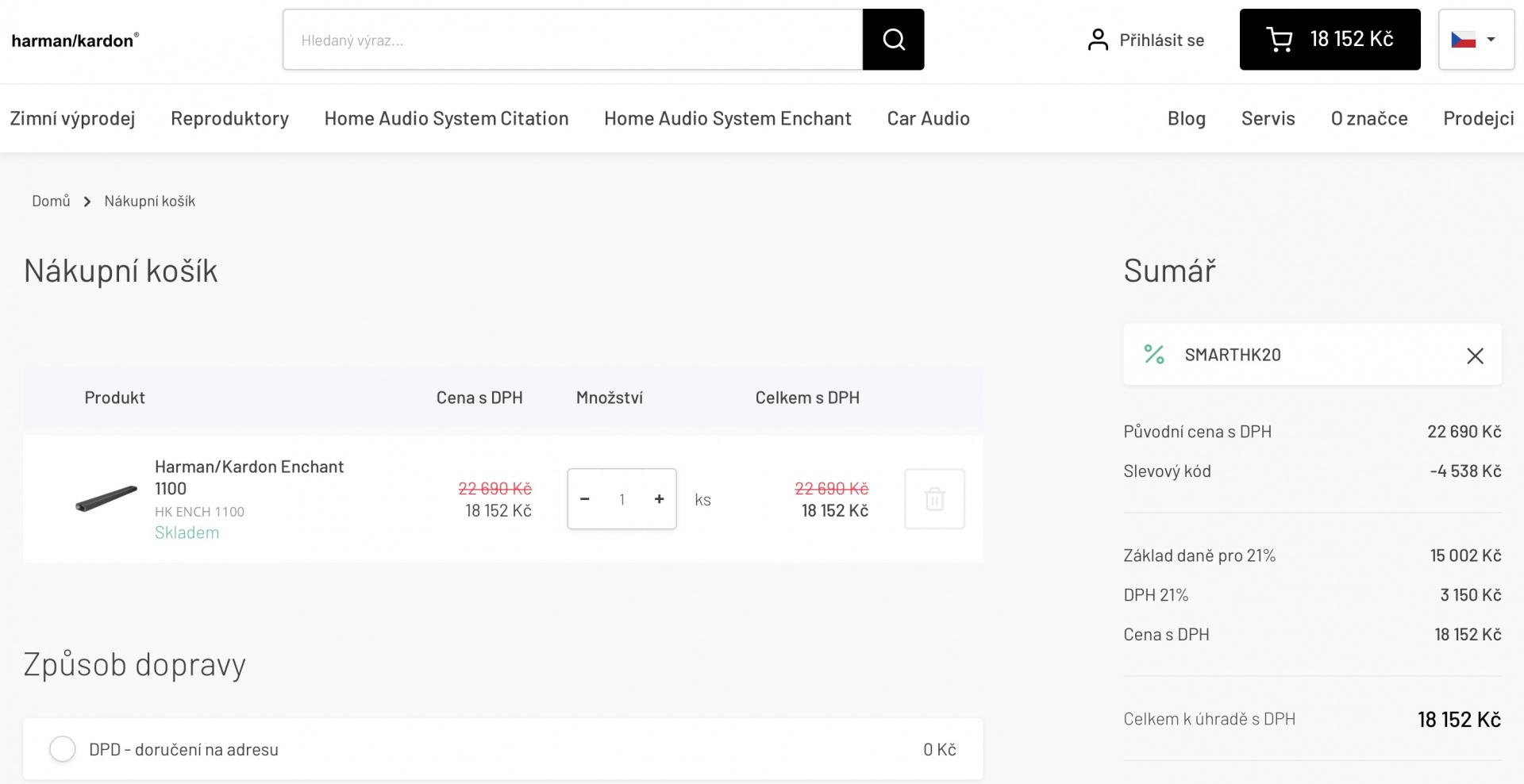Click the user account icon
Screen dimensions: 1524x784
1098,40
